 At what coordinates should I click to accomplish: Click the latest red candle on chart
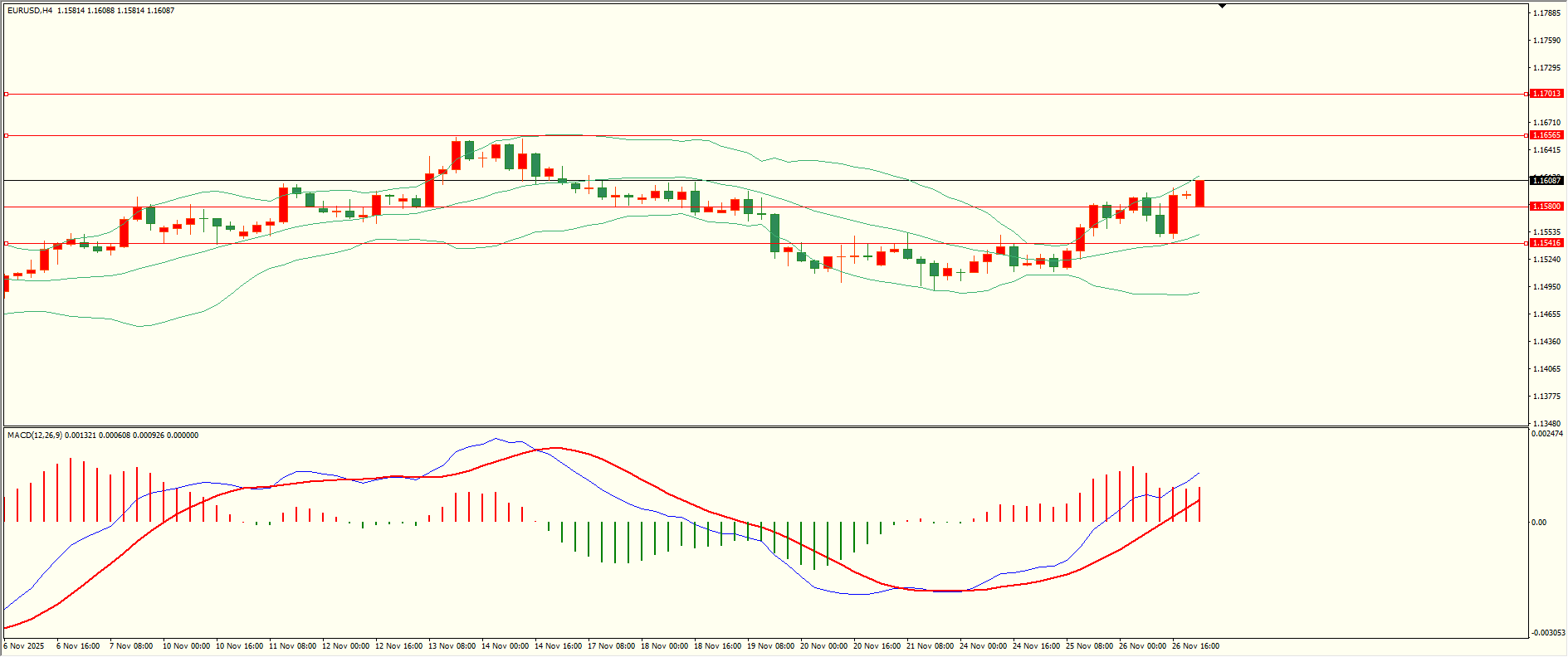point(1199,193)
